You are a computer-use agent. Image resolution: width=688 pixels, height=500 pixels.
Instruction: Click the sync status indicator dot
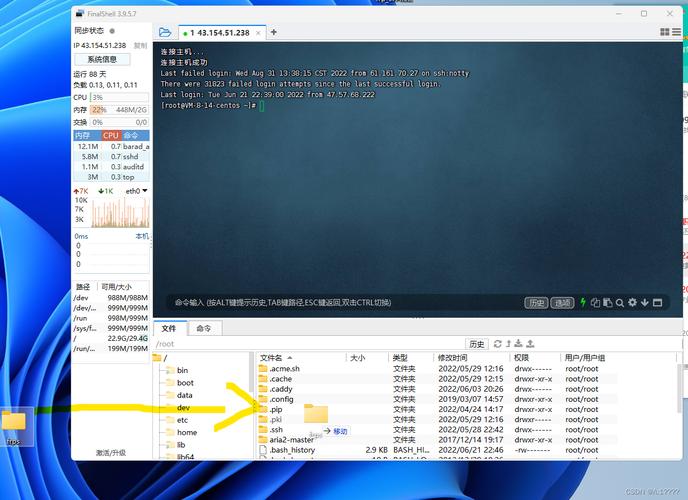pyautogui.click(x=112, y=31)
